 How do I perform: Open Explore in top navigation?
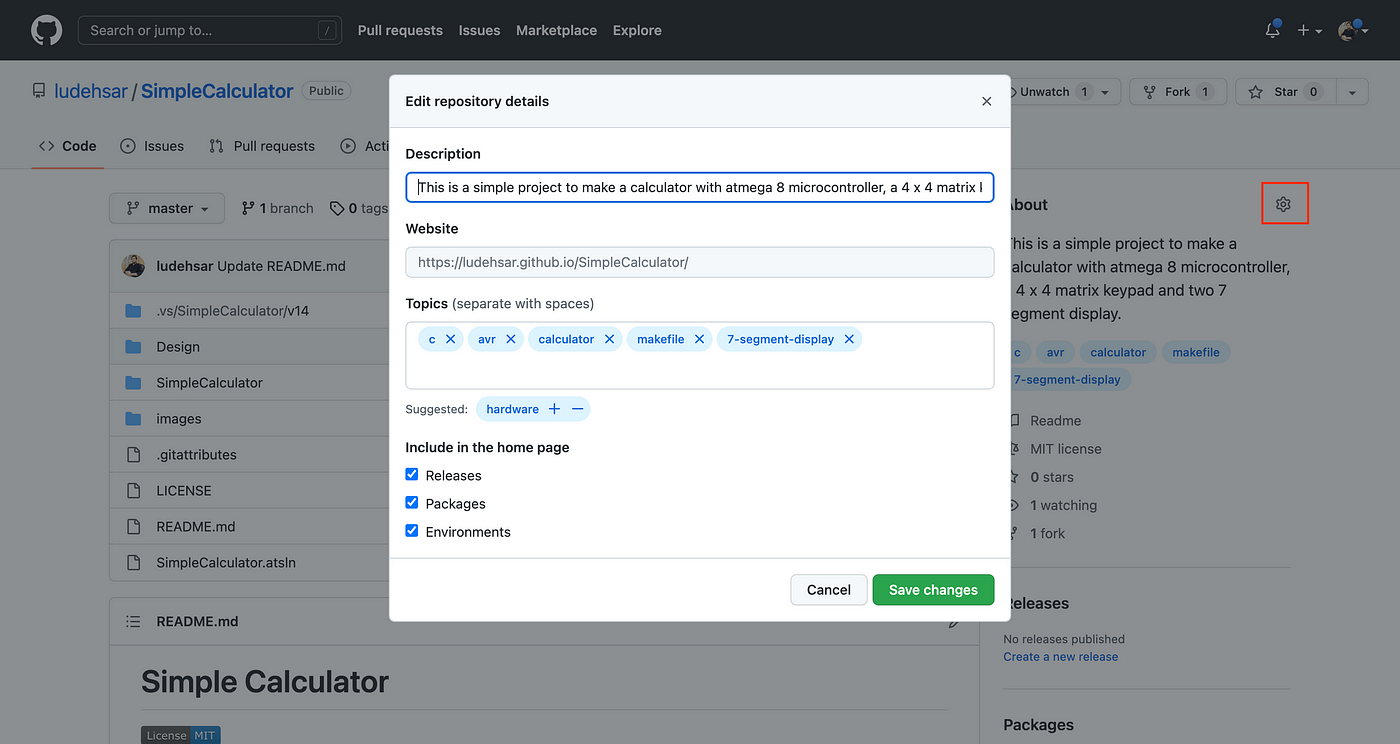coord(637,30)
